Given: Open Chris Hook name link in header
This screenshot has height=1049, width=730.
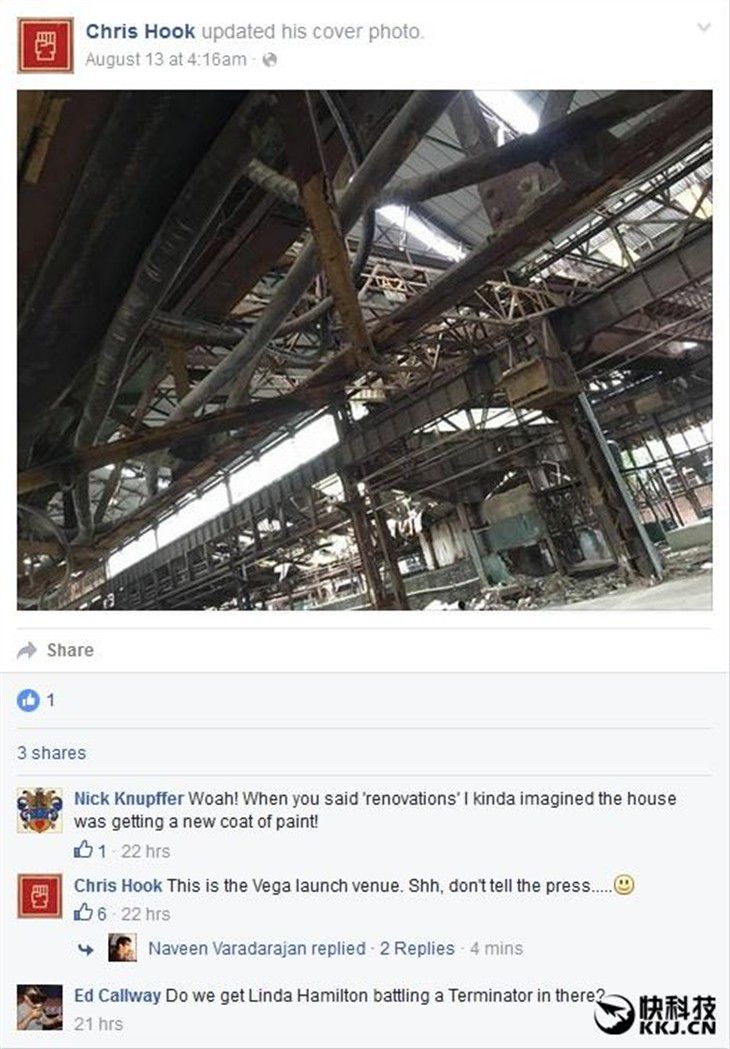Looking at the screenshot, I should click(141, 31).
